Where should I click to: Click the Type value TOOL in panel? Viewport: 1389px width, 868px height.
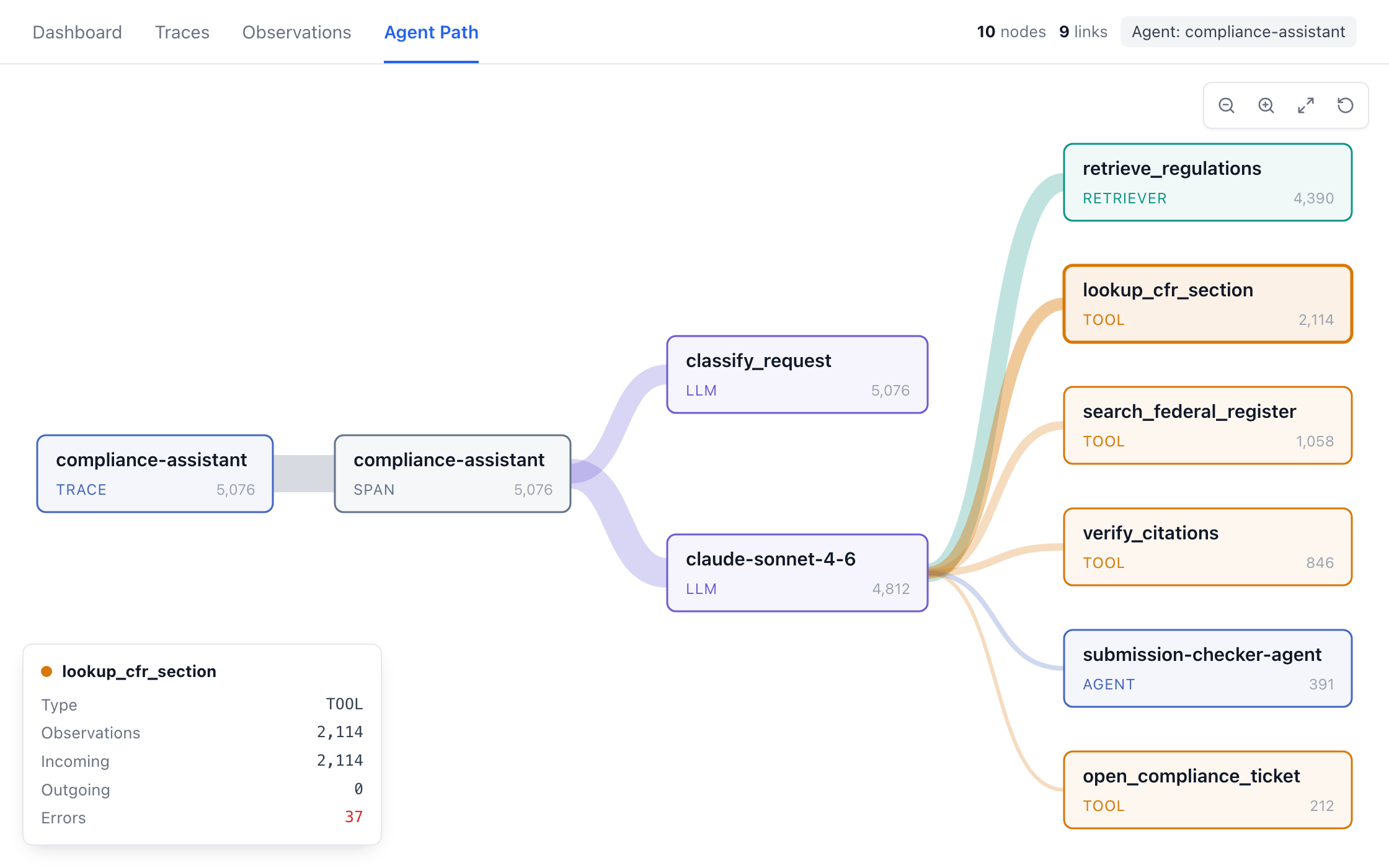pyautogui.click(x=344, y=704)
